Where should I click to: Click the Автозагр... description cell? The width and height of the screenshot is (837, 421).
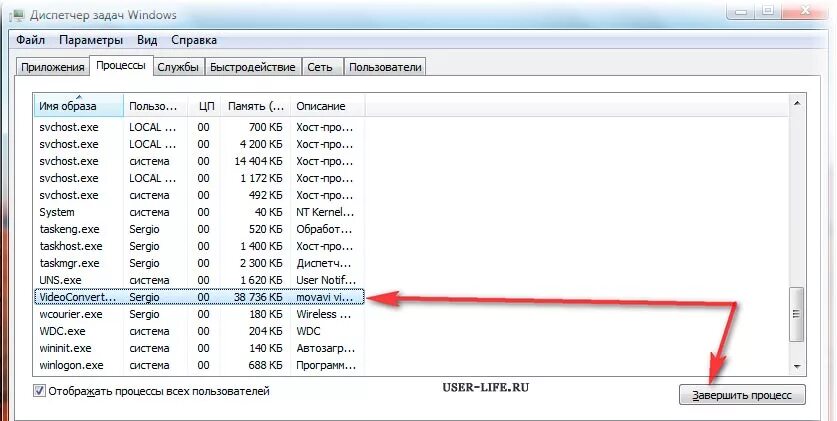coord(325,348)
